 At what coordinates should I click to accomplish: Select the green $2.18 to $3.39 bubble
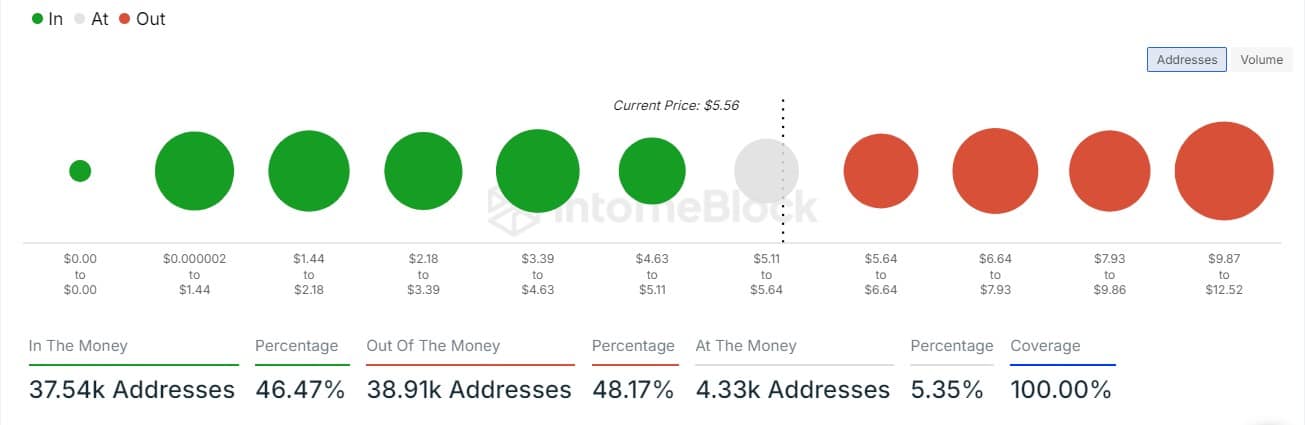tap(423, 171)
